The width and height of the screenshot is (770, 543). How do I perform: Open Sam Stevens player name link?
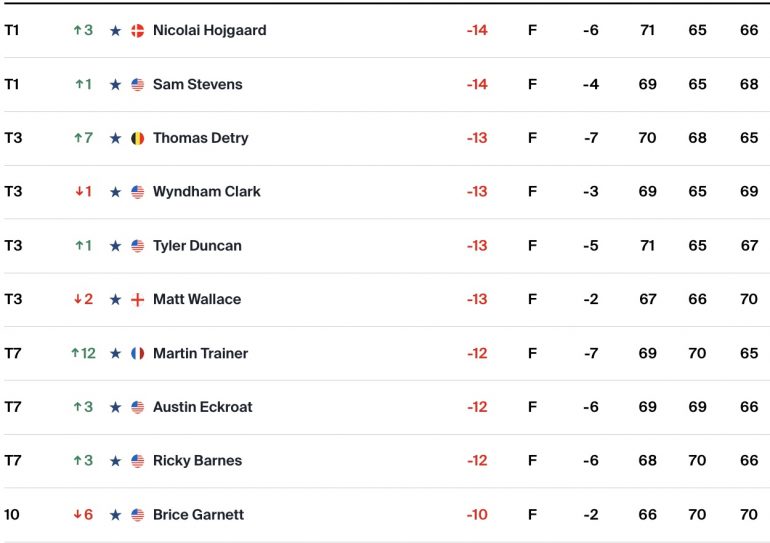(x=197, y=84)
